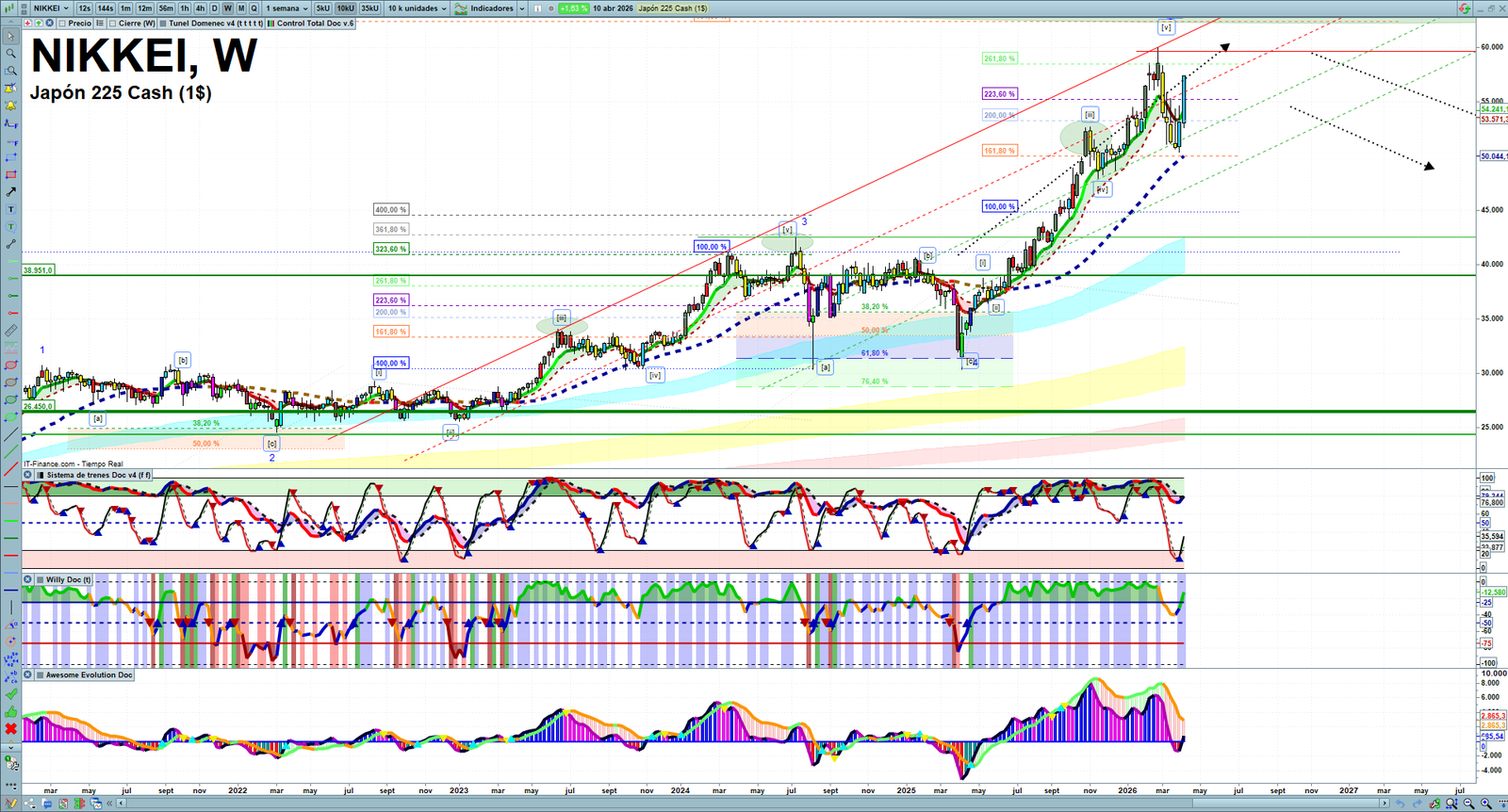Image resolution: width=1508 pixels, height=812 pixels.
Task: Click the red cross delete-objects icon
Action: tap(10, 728)
